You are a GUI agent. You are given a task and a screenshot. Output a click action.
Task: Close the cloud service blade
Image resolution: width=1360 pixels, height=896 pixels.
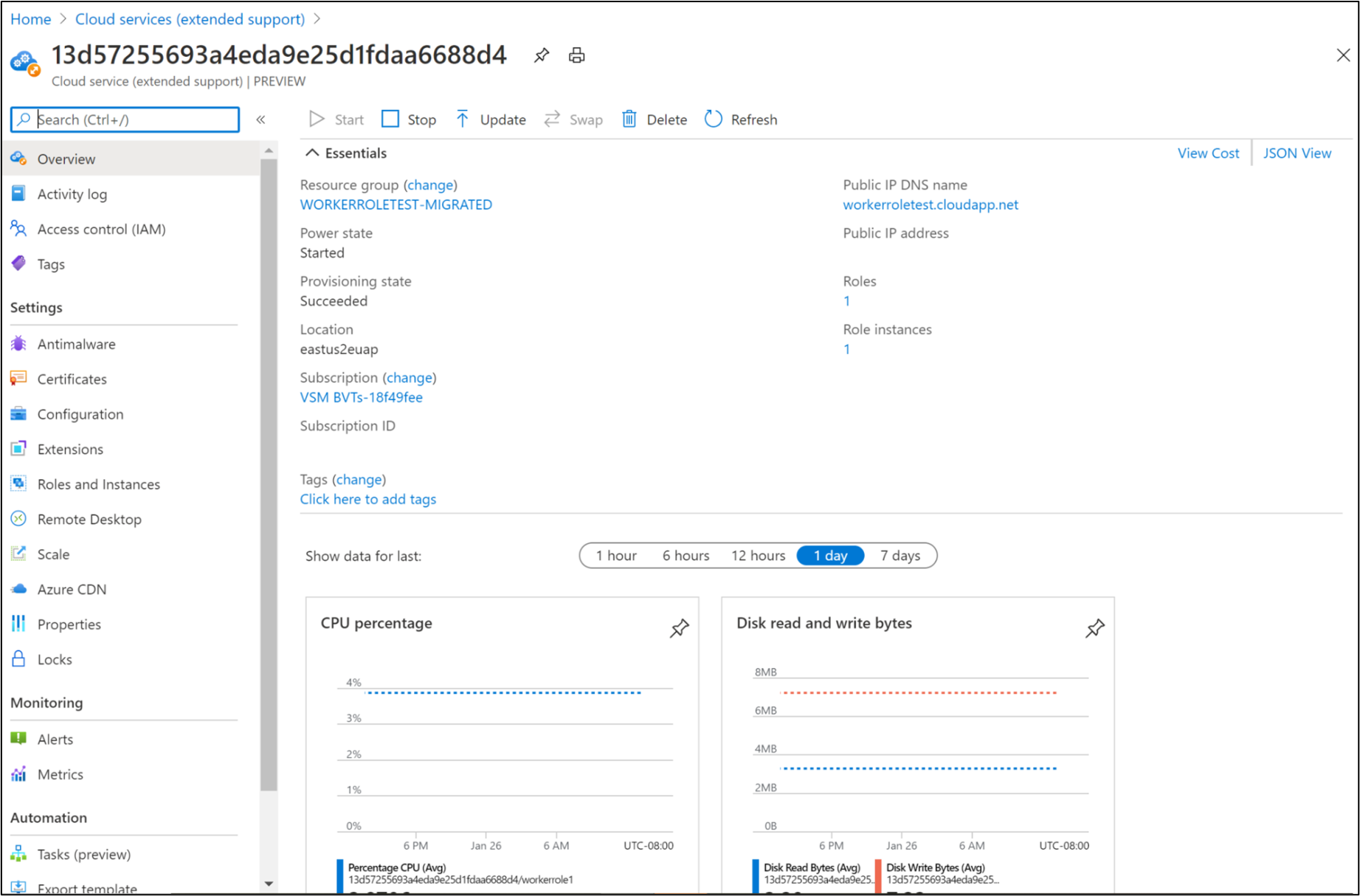[x=1343, y=55]
